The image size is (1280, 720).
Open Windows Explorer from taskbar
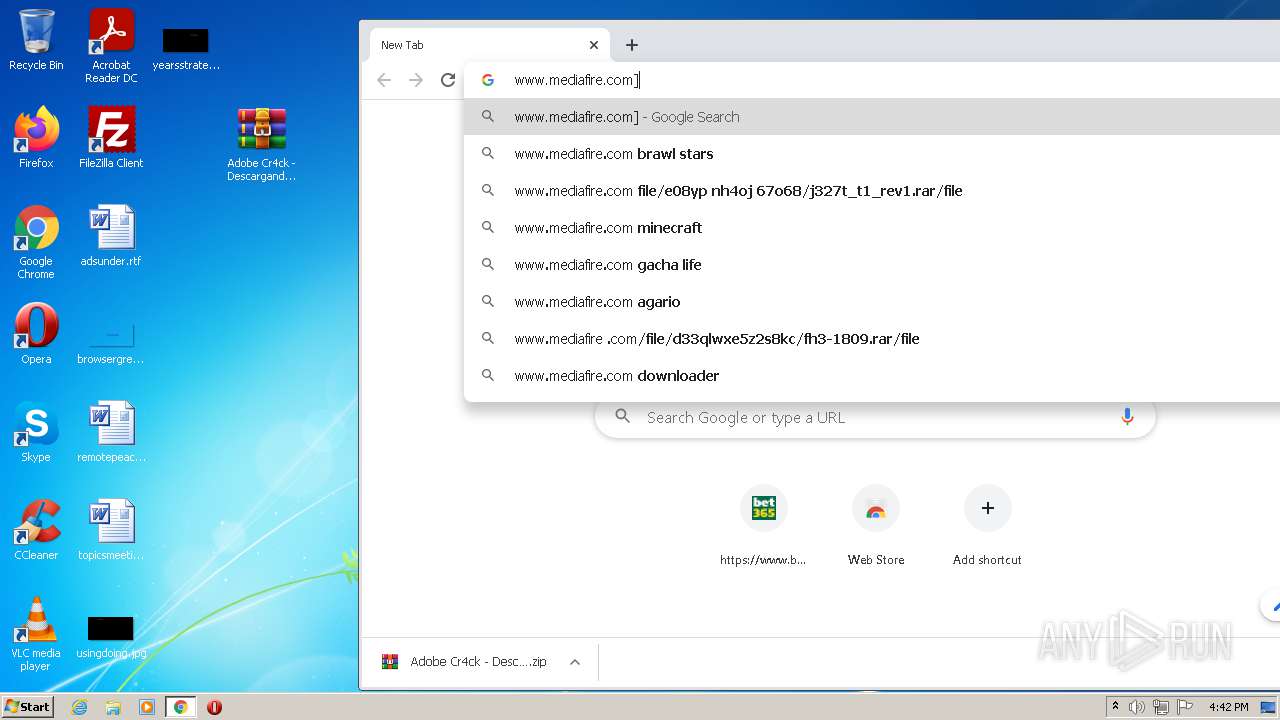pyautogui.click(x=113, y=707)
